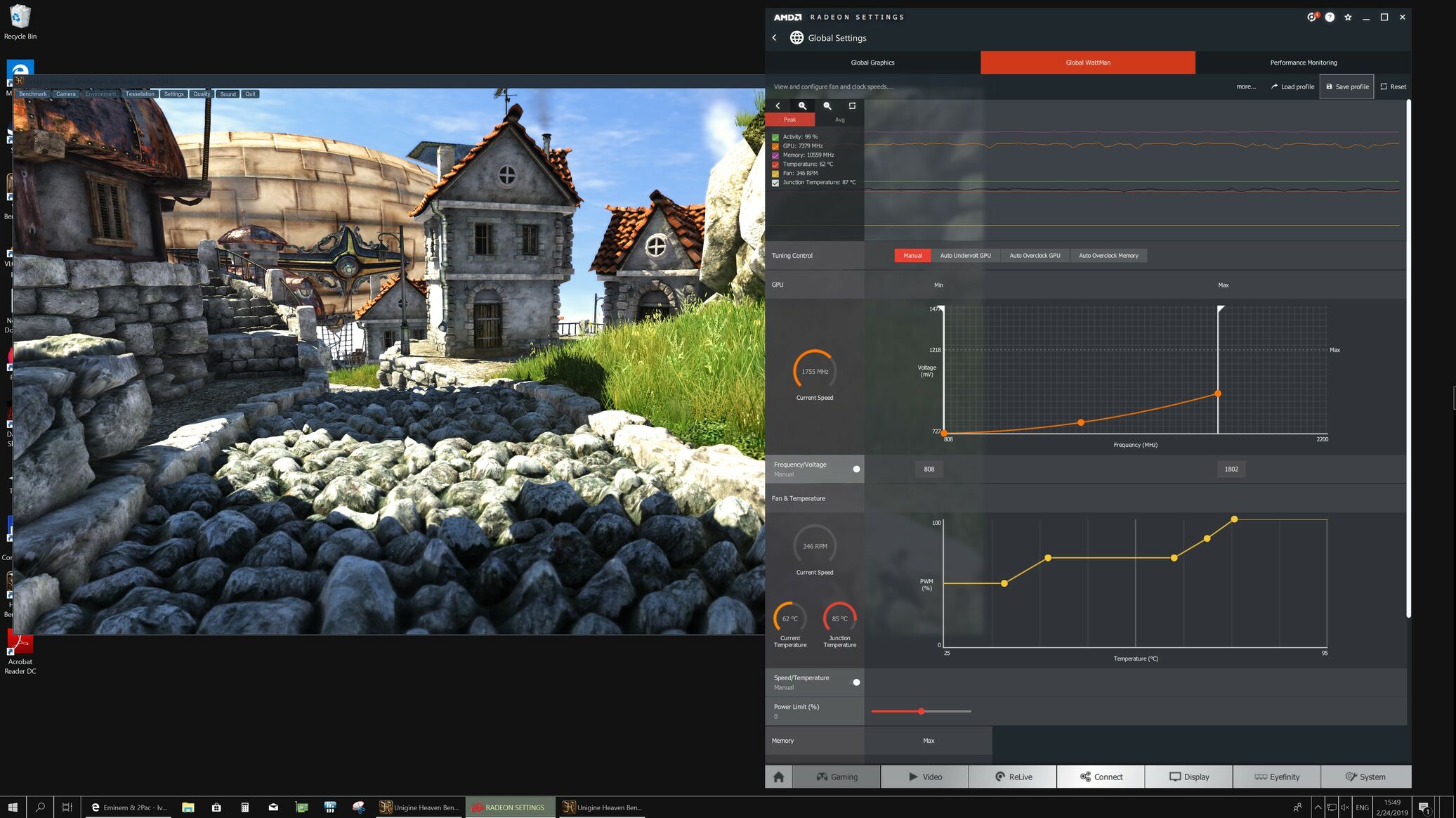Switch to Performance Monitoring tab
1456x818 pixels.
click(x=1303, y=63)
